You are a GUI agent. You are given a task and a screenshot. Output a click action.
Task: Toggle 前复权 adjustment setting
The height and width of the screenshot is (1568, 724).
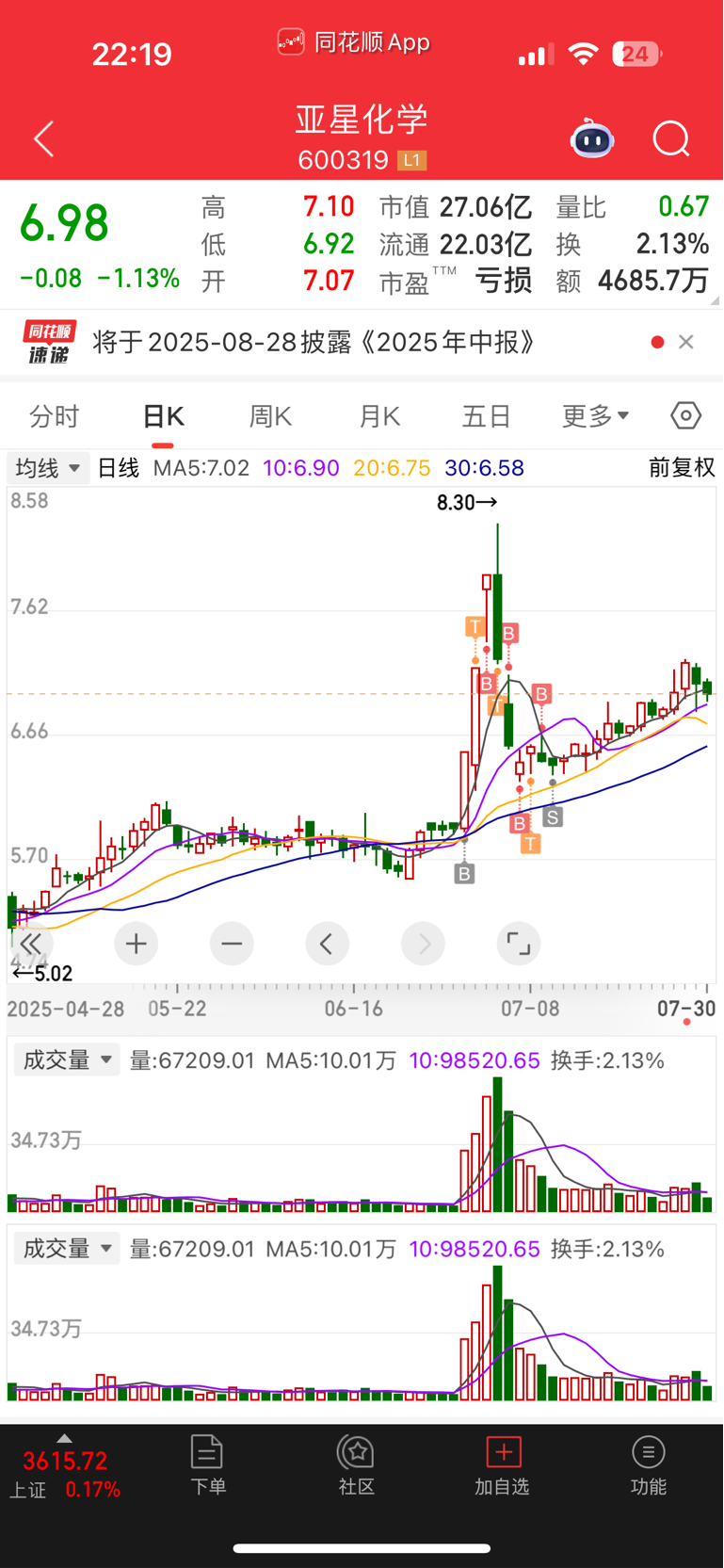tap(682, 468)
